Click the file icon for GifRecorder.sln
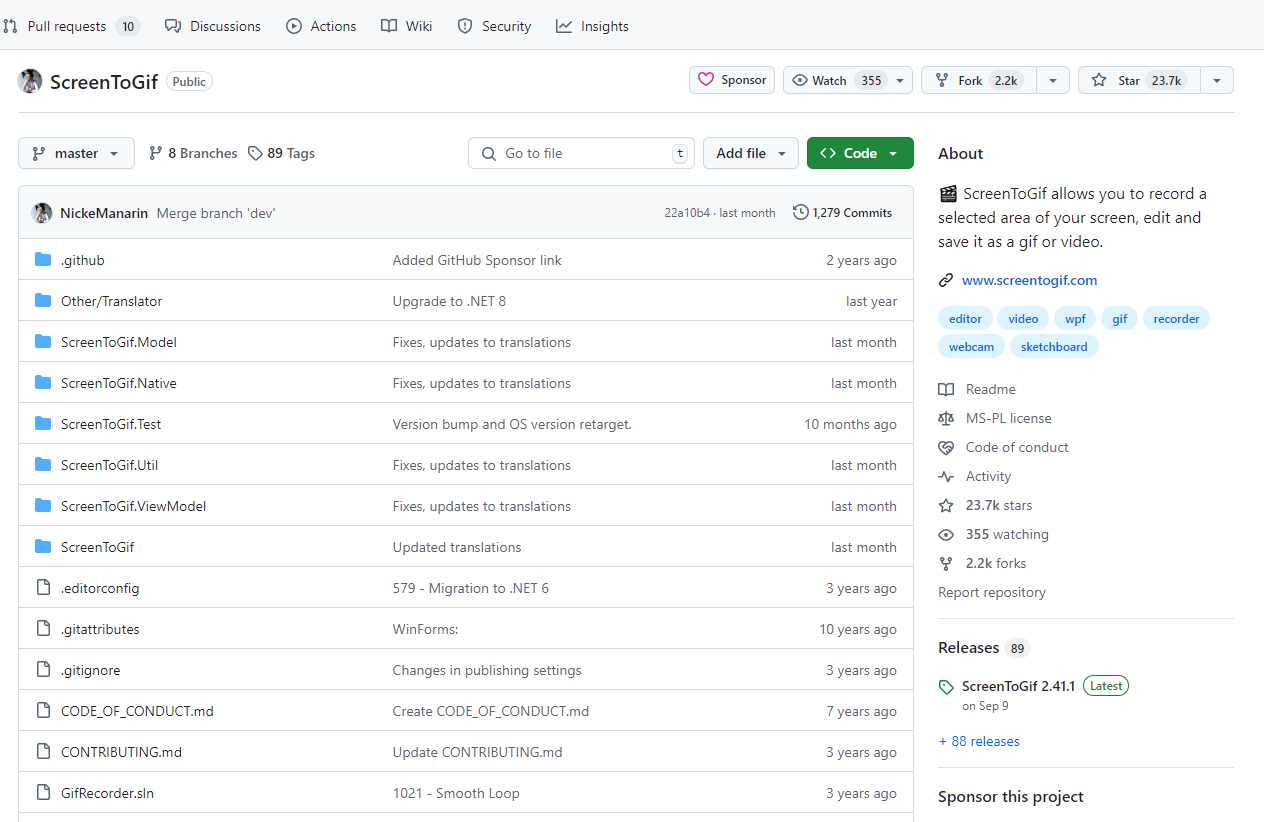This screenshot has width=1264, height=822. click(x=43, y=793)
